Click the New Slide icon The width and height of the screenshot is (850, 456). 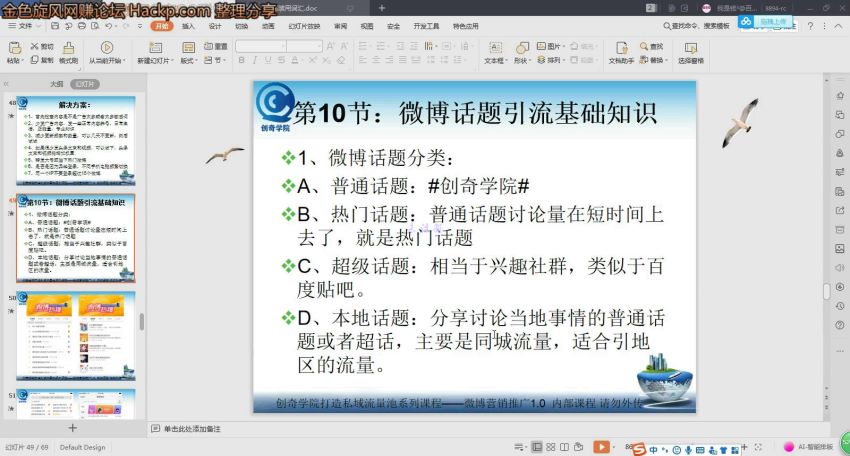(156, 48)
